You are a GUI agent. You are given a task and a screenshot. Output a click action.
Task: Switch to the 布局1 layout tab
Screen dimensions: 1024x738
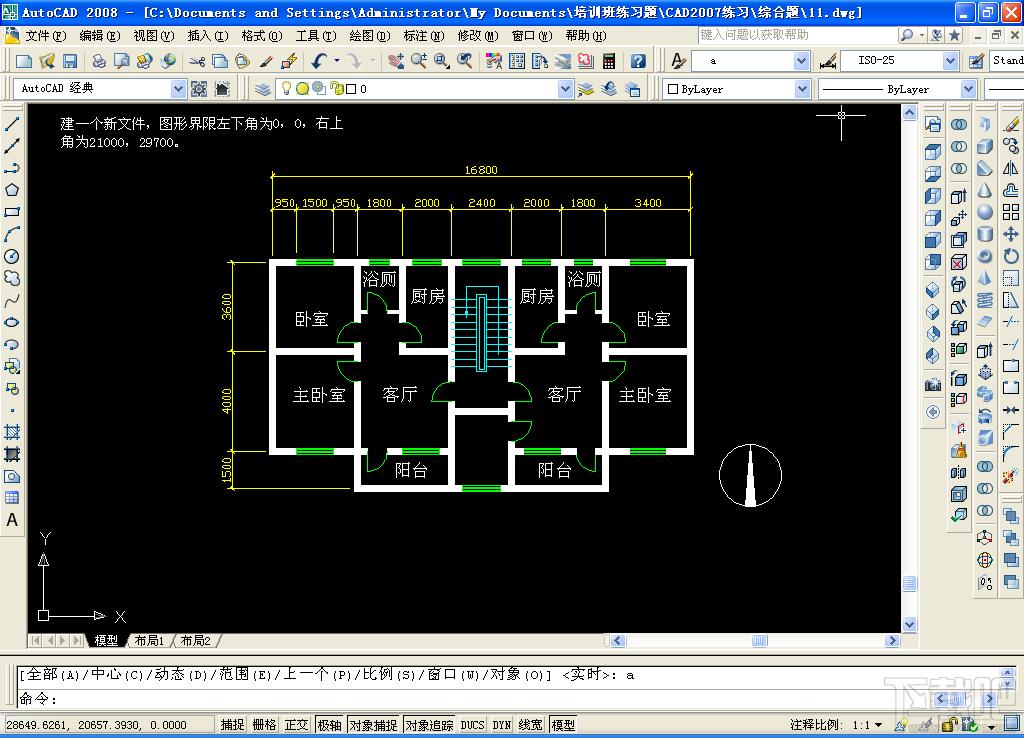click(150, 641)
